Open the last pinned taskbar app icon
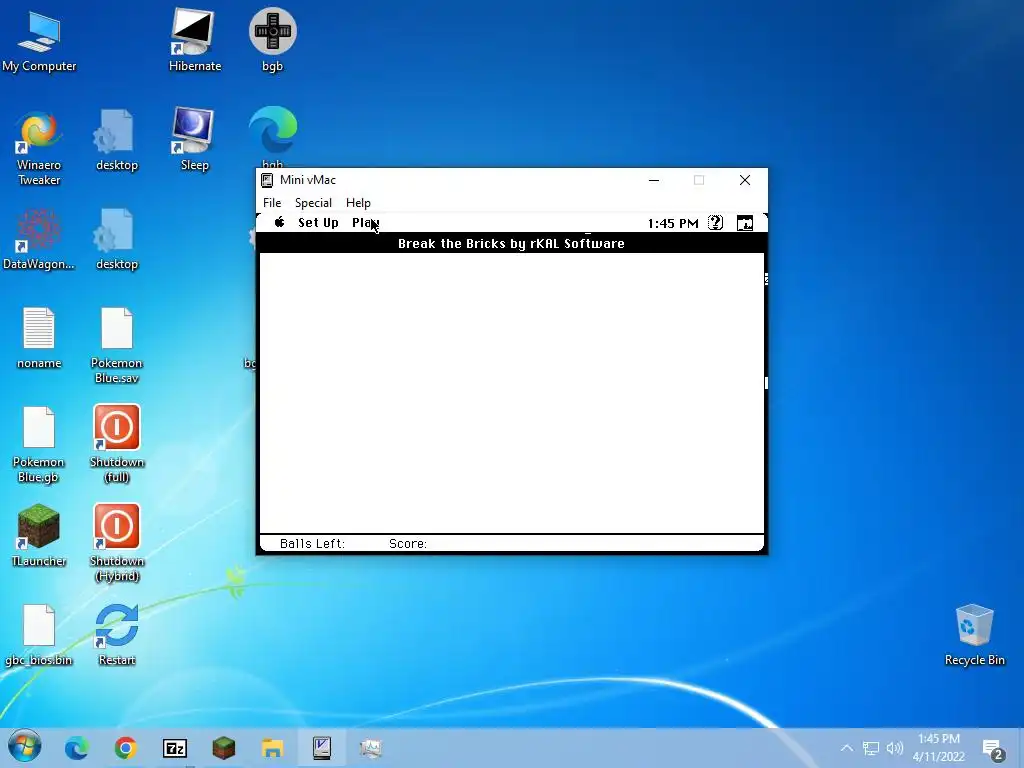 [370, 748]
